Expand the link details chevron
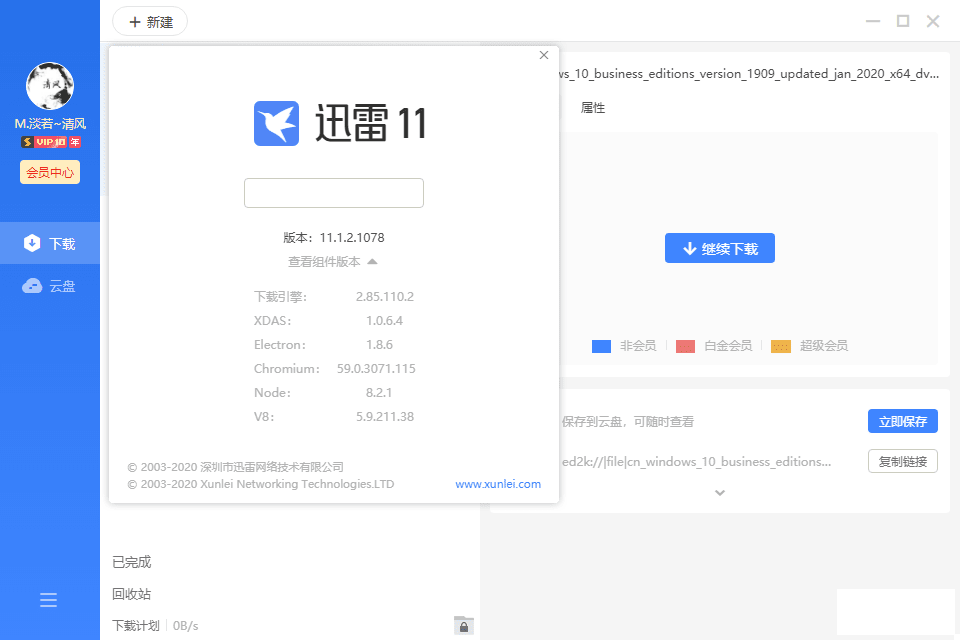Screen dimensions: 960x640 [x=720, y=492]
